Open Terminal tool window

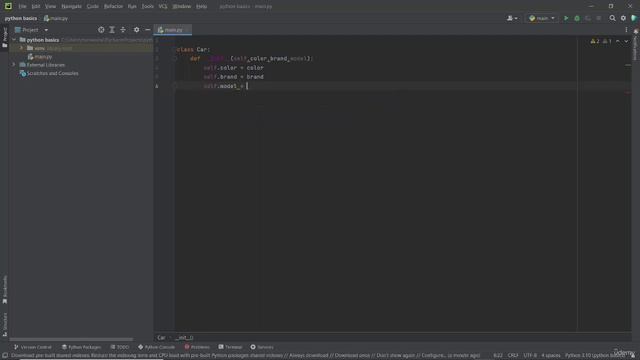tap(230, 347)
